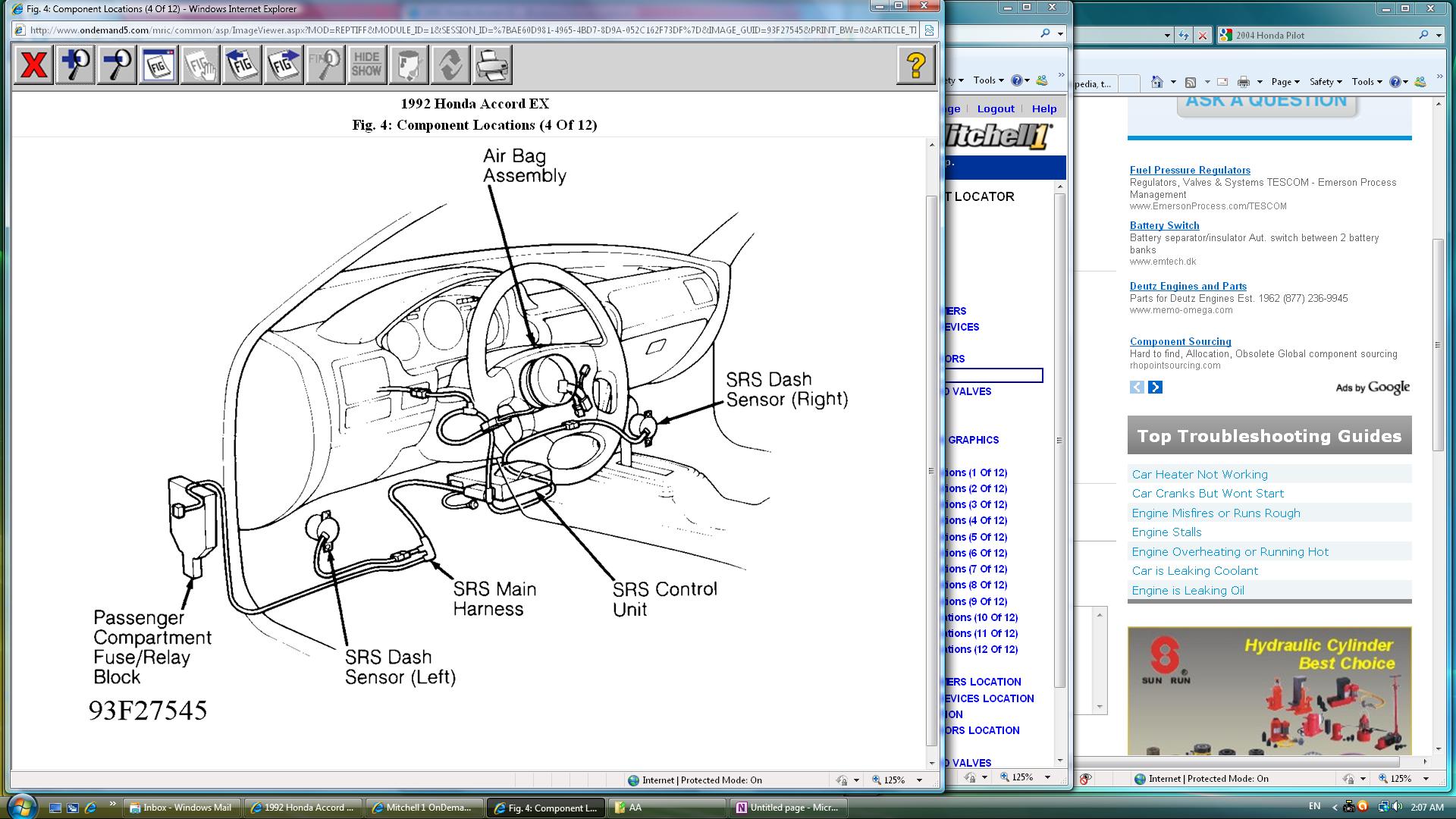
Task: Open the Fuel Pressure Regulators ad link
Action: (1189, 170)
